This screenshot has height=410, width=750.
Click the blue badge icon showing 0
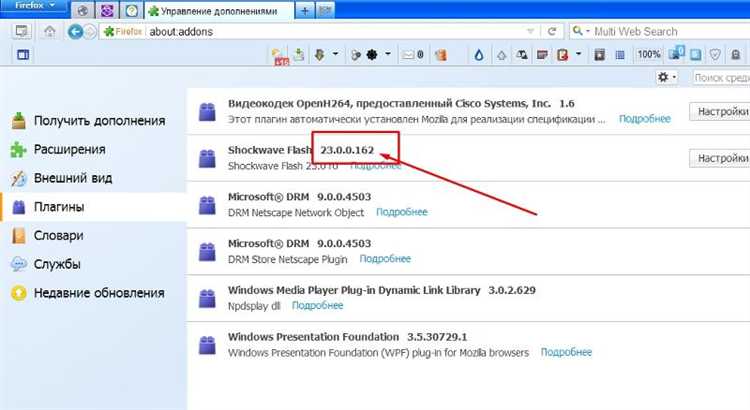(676, 54)
